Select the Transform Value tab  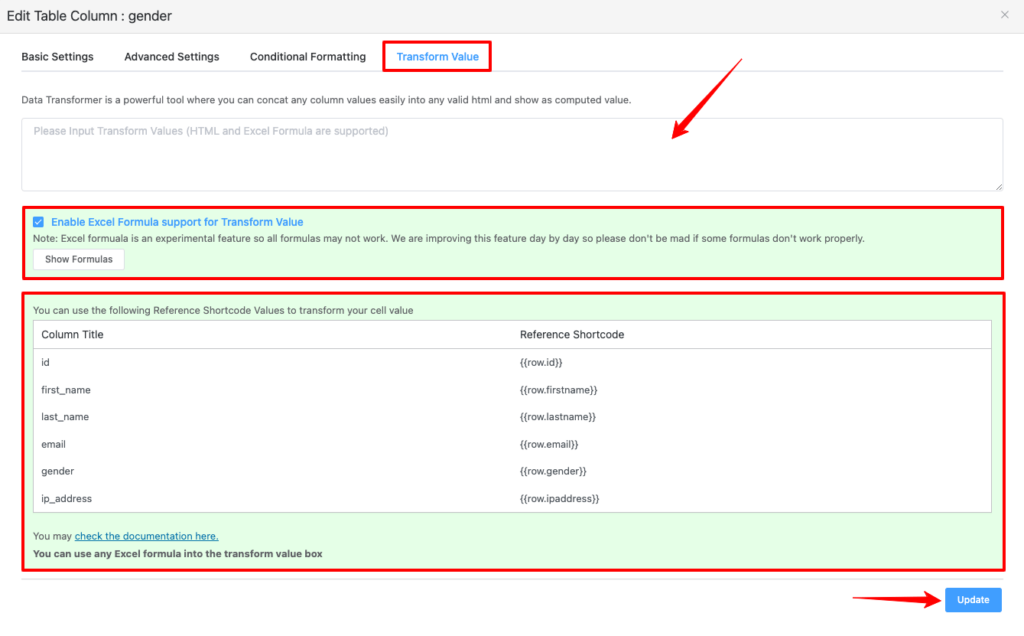(437, 57)
